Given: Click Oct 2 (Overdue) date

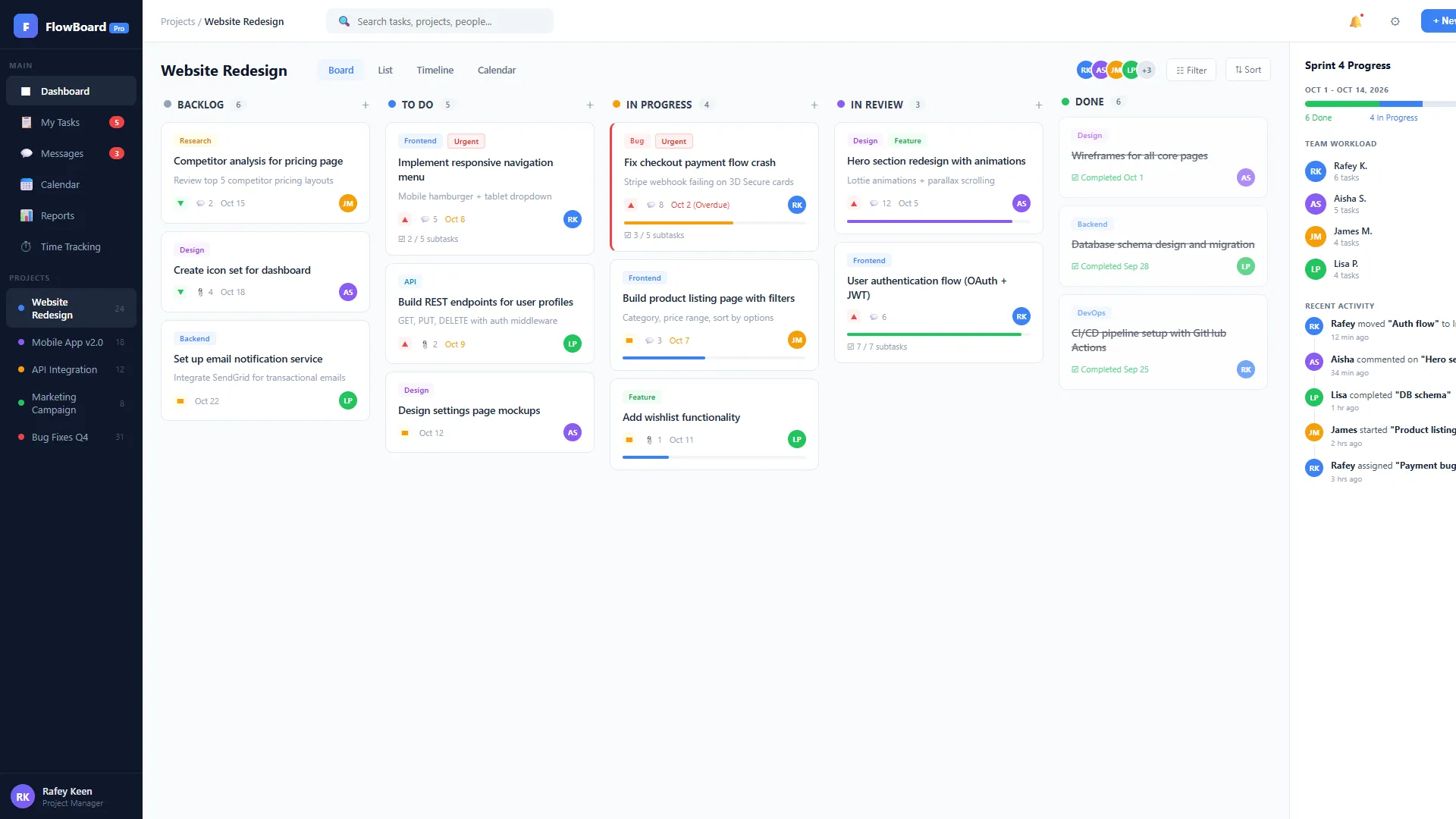Looking at the screenshot, I should 700,205.
